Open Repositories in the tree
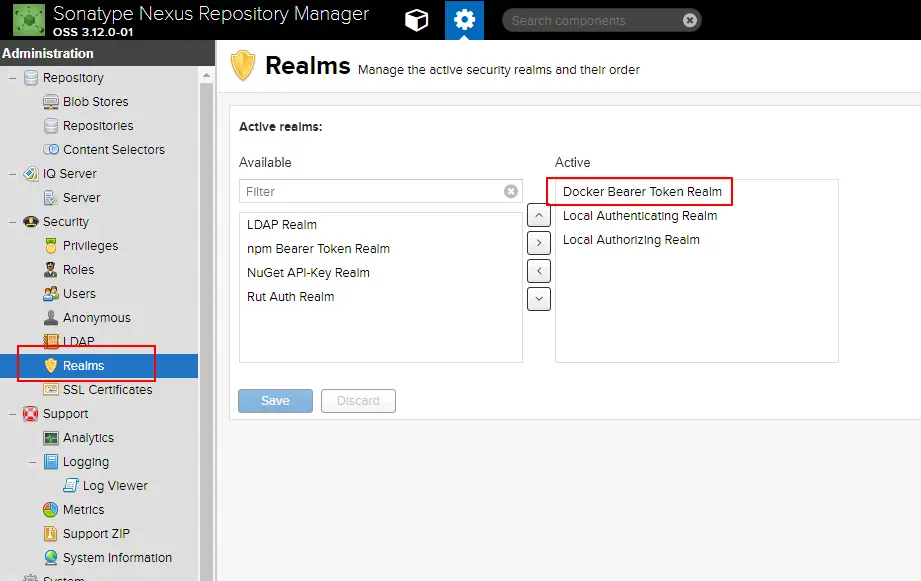This screenshot has height=581, width=921. pos(98,126)
